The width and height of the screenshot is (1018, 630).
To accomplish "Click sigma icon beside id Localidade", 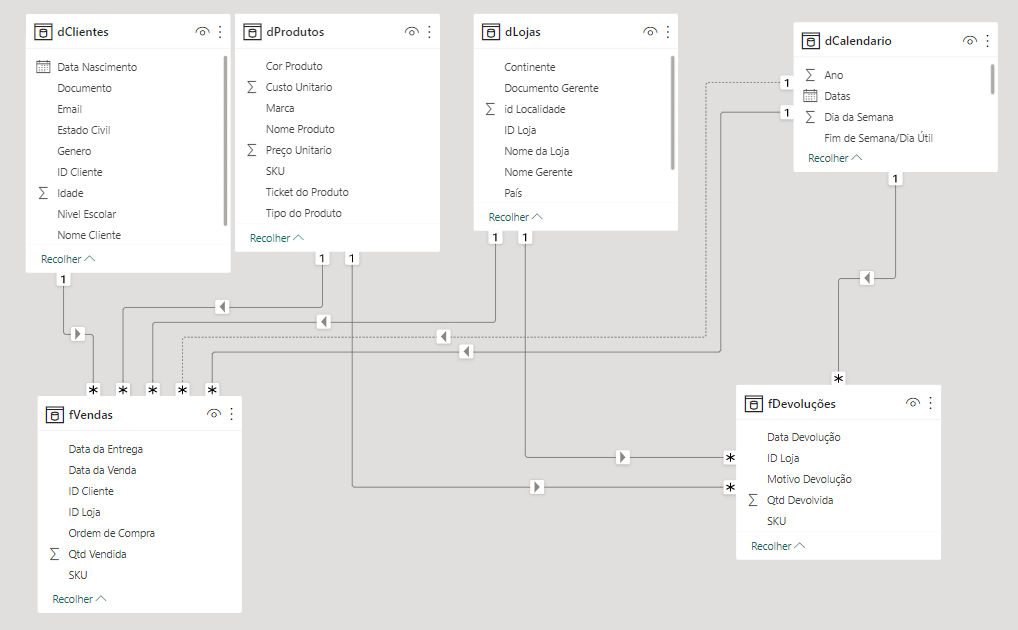I will 490,109.
